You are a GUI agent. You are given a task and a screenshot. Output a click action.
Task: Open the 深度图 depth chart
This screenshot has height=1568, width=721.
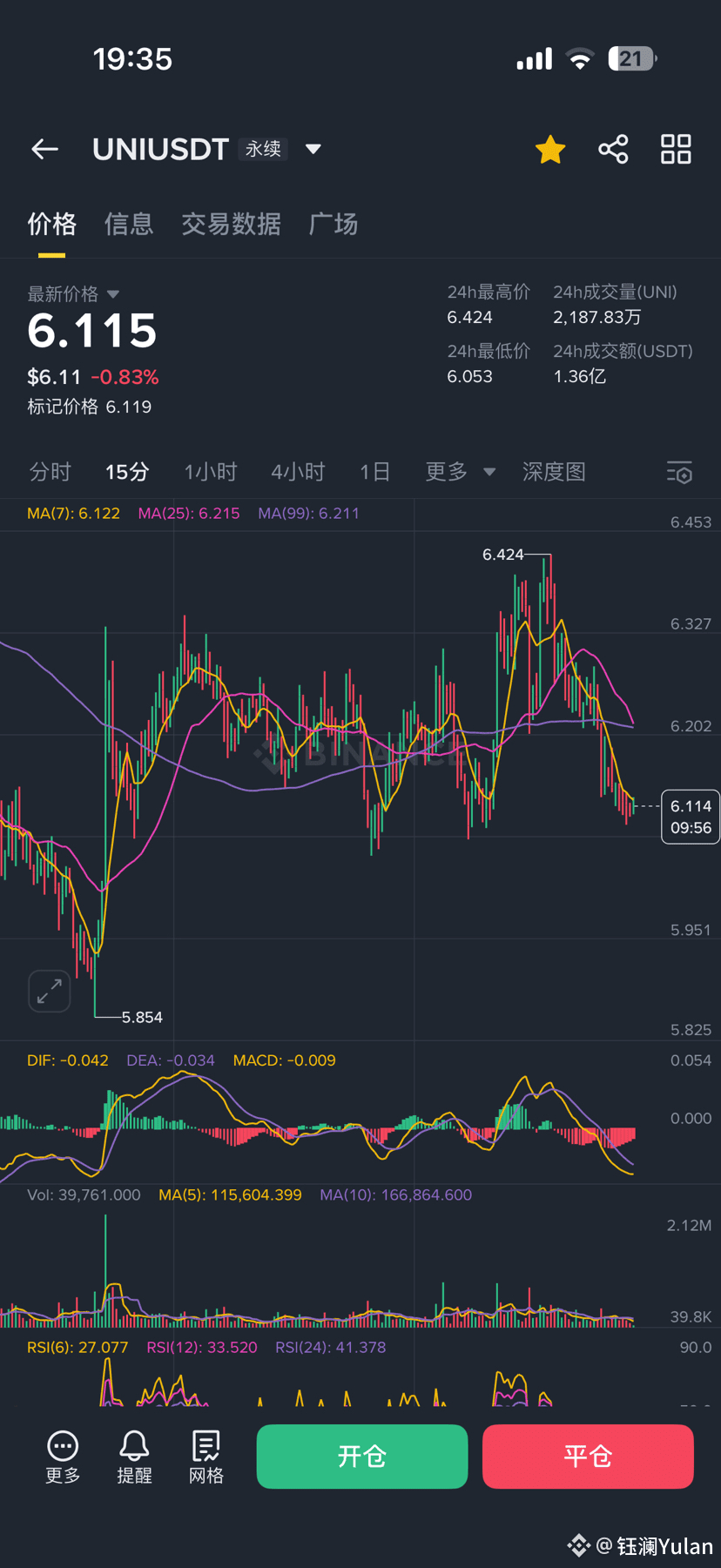click(x=554, y=472)
